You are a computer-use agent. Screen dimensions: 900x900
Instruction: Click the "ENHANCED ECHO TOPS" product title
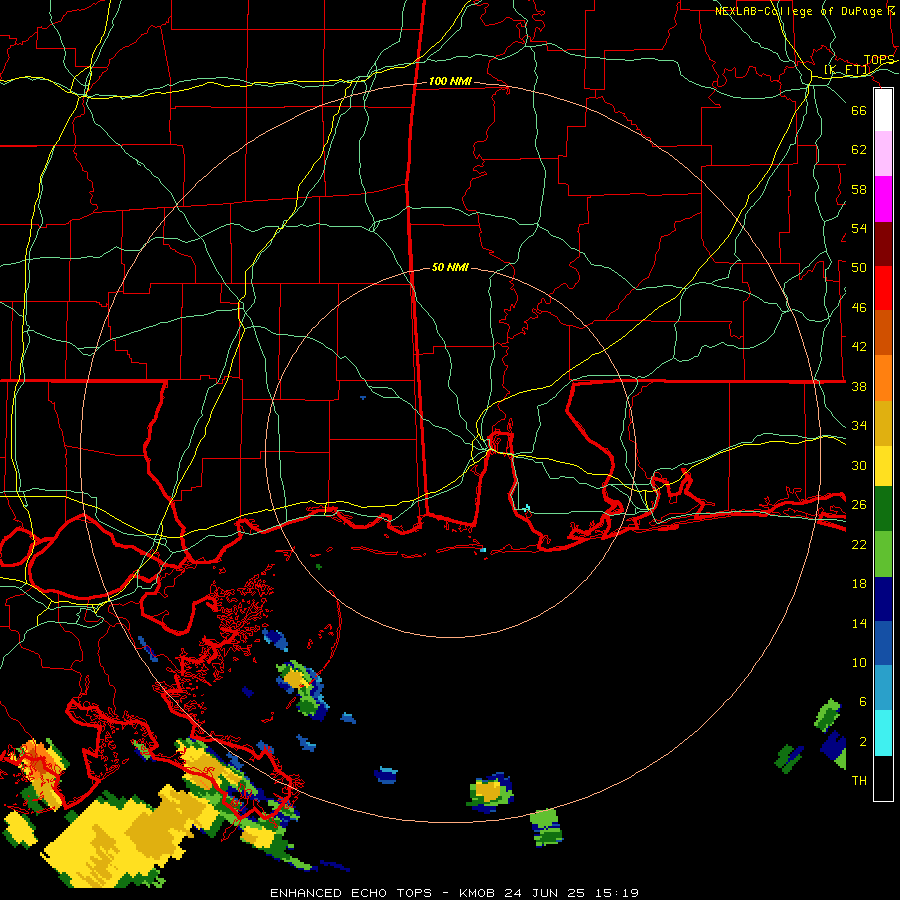pyautogui.click(x=350, y=893)
